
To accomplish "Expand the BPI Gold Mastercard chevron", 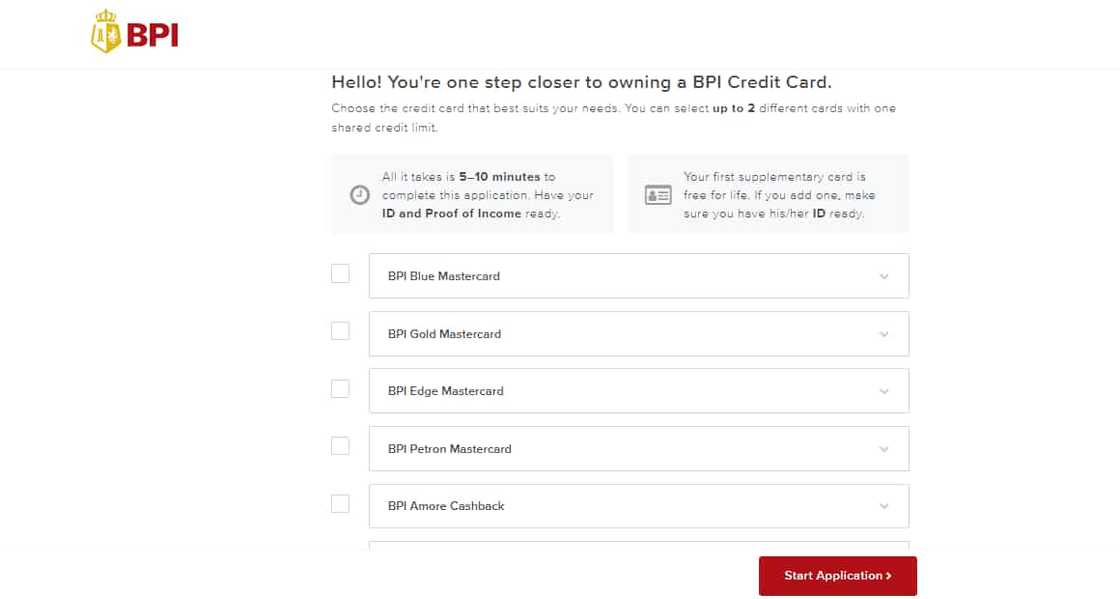I will 884,335.
